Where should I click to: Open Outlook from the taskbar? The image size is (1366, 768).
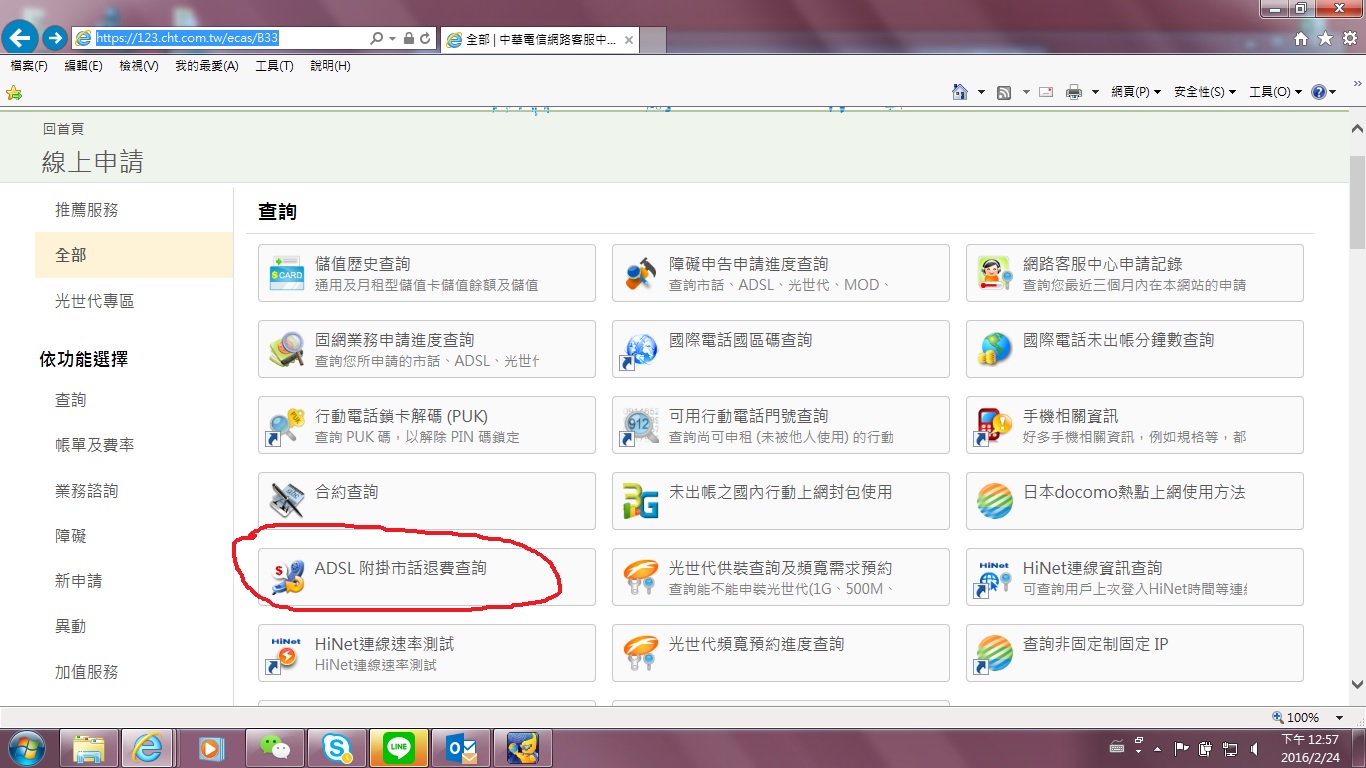pos(463,748)
